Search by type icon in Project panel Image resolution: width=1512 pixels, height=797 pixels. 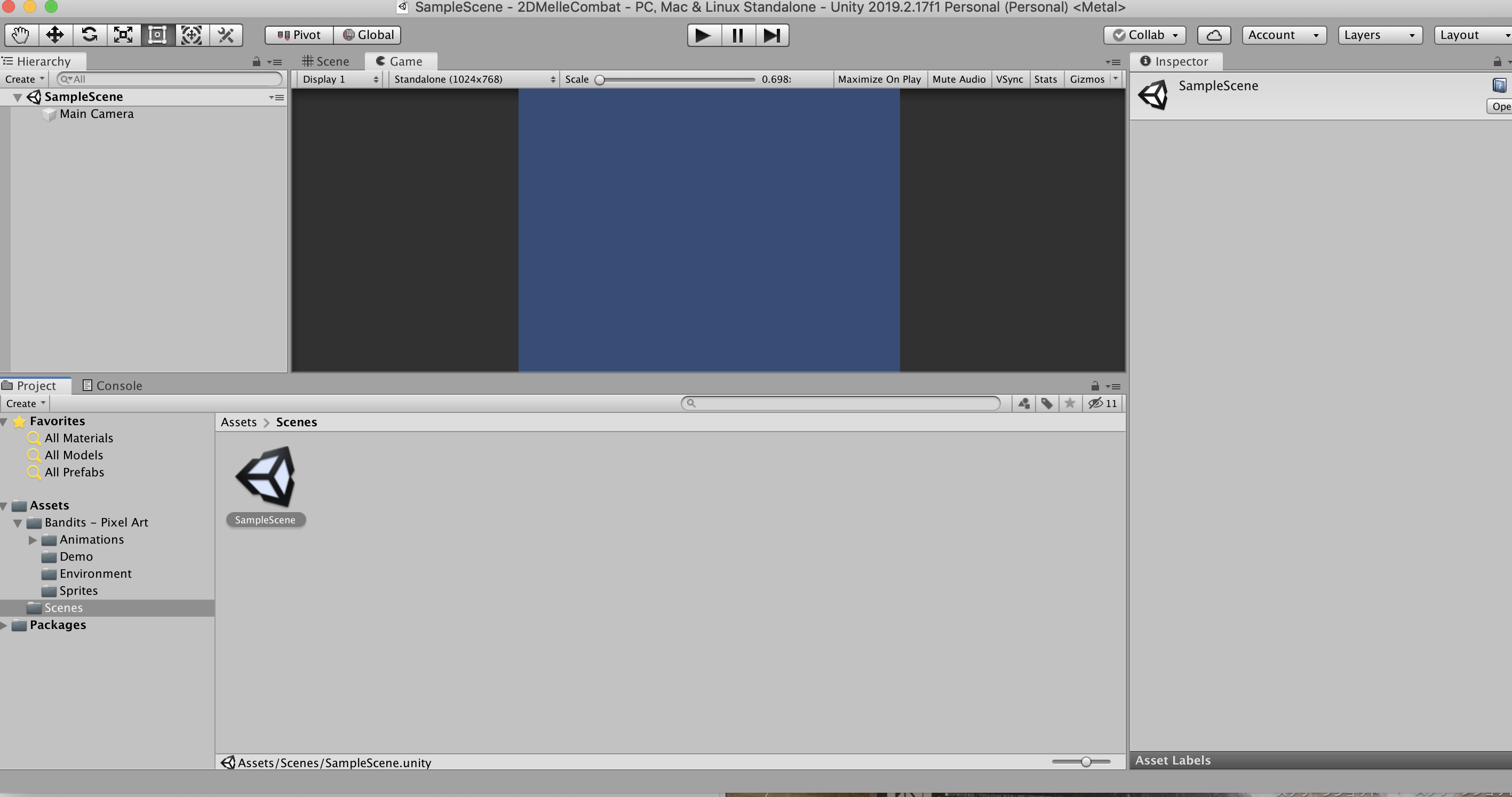point(1024,403)
